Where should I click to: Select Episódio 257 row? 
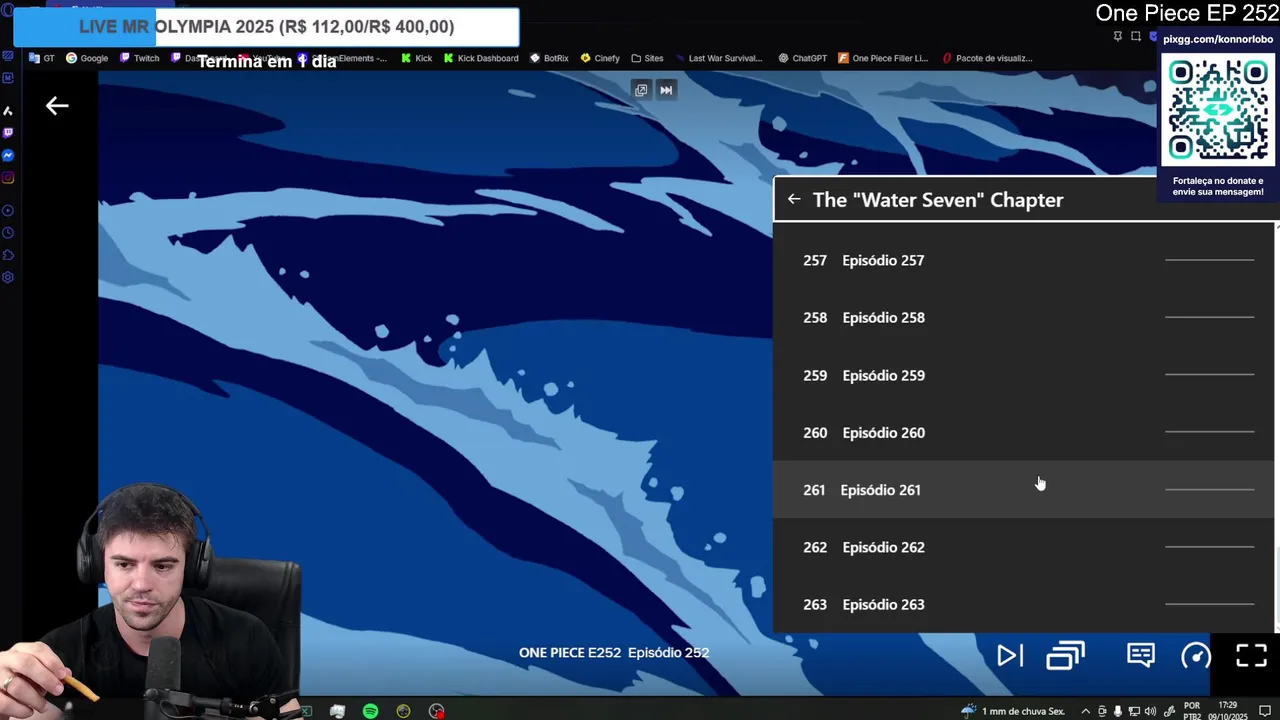point(1024,260)
